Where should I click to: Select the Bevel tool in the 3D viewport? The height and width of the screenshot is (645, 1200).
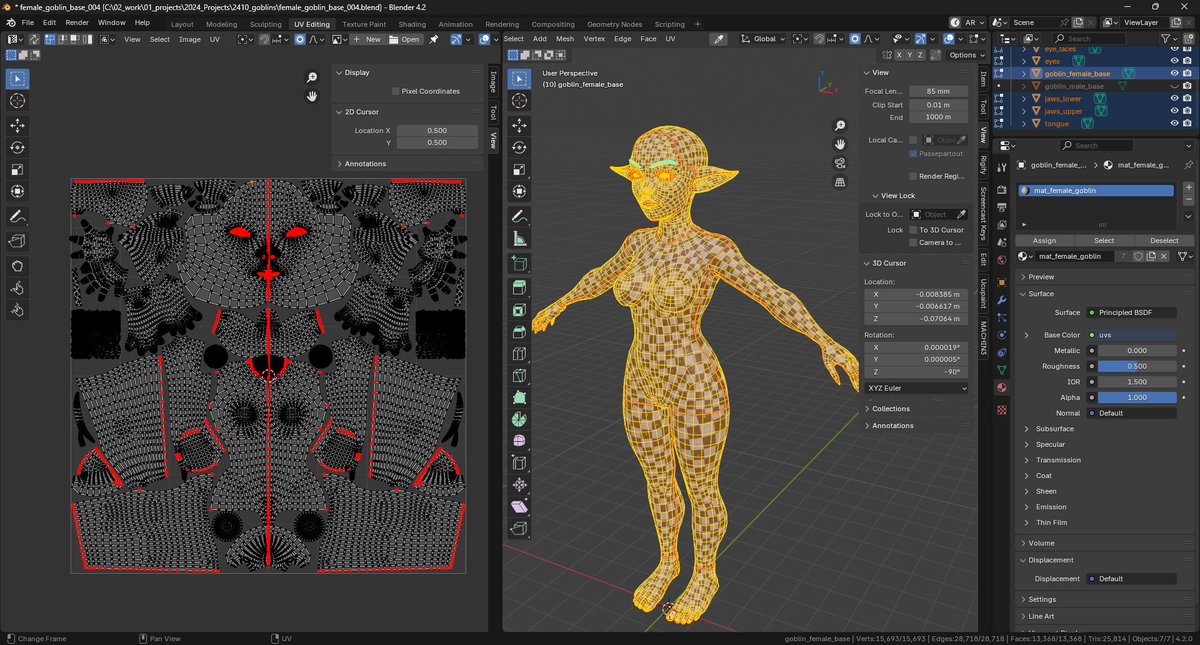tap(519, 332)
